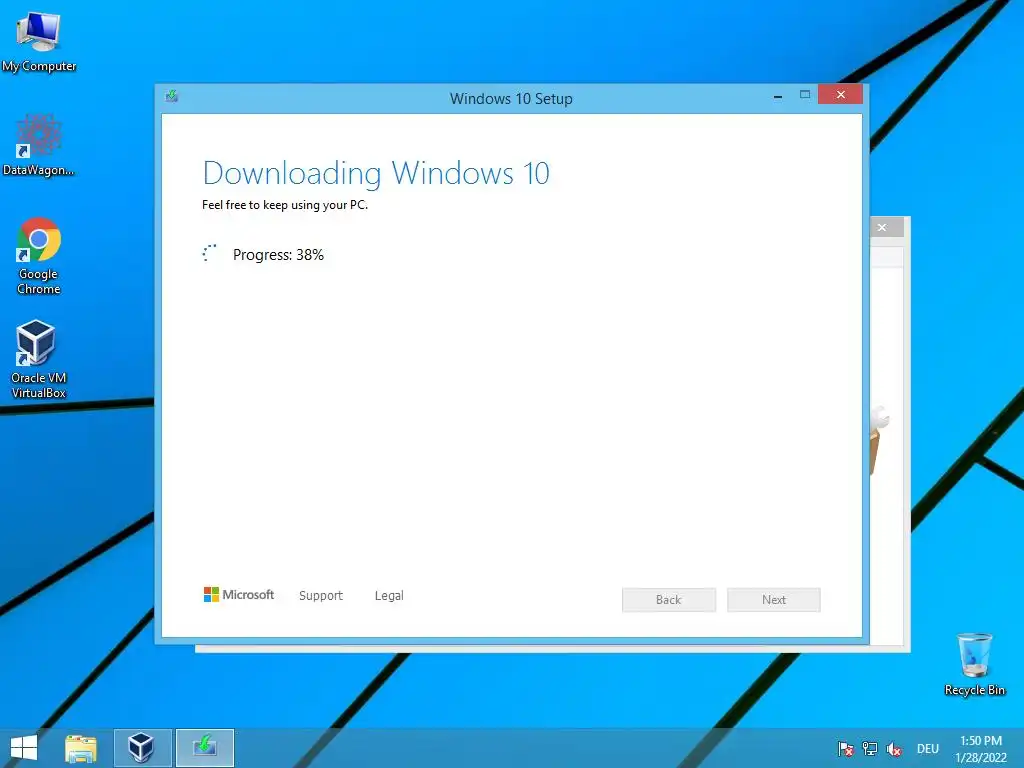This screenshot has height=768, width=1024.
Task: Close the background window behind Setup
Action: tap(882, 227)
